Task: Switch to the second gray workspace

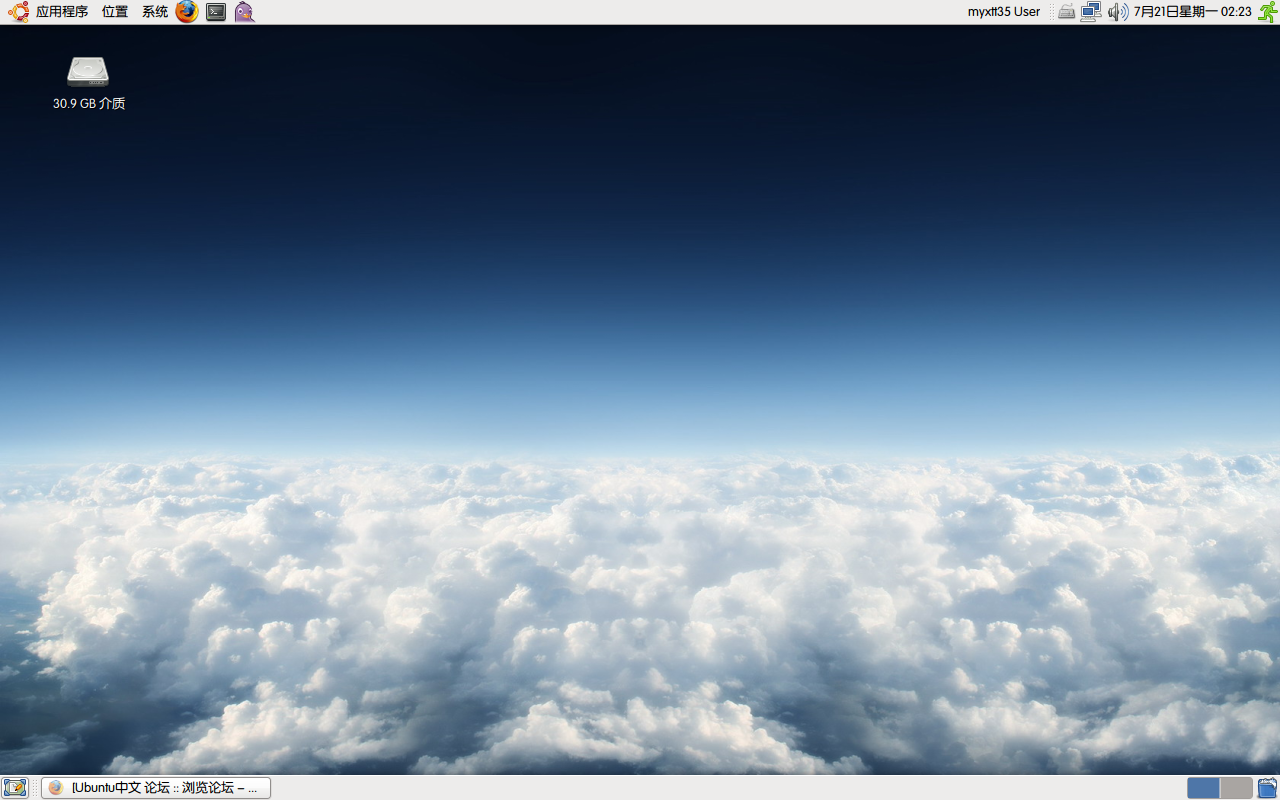Action: point(1237,788)
